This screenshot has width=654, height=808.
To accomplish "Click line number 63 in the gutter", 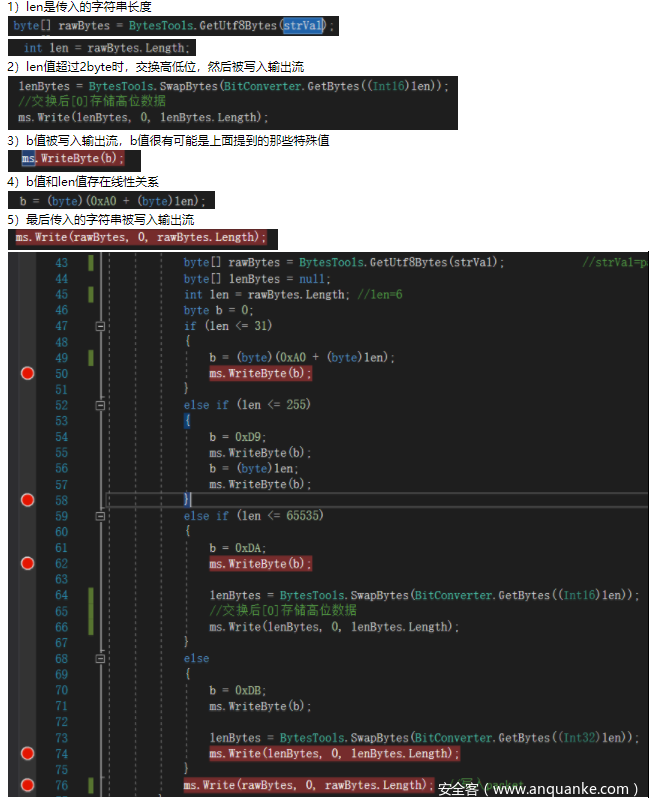I will coord(61,579).
